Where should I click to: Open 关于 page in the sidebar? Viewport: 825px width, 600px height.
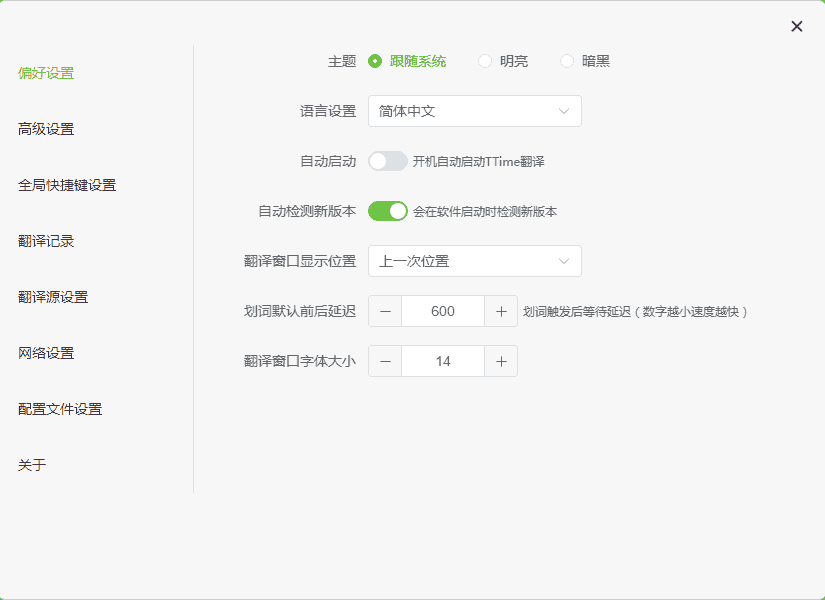[32, 465]
